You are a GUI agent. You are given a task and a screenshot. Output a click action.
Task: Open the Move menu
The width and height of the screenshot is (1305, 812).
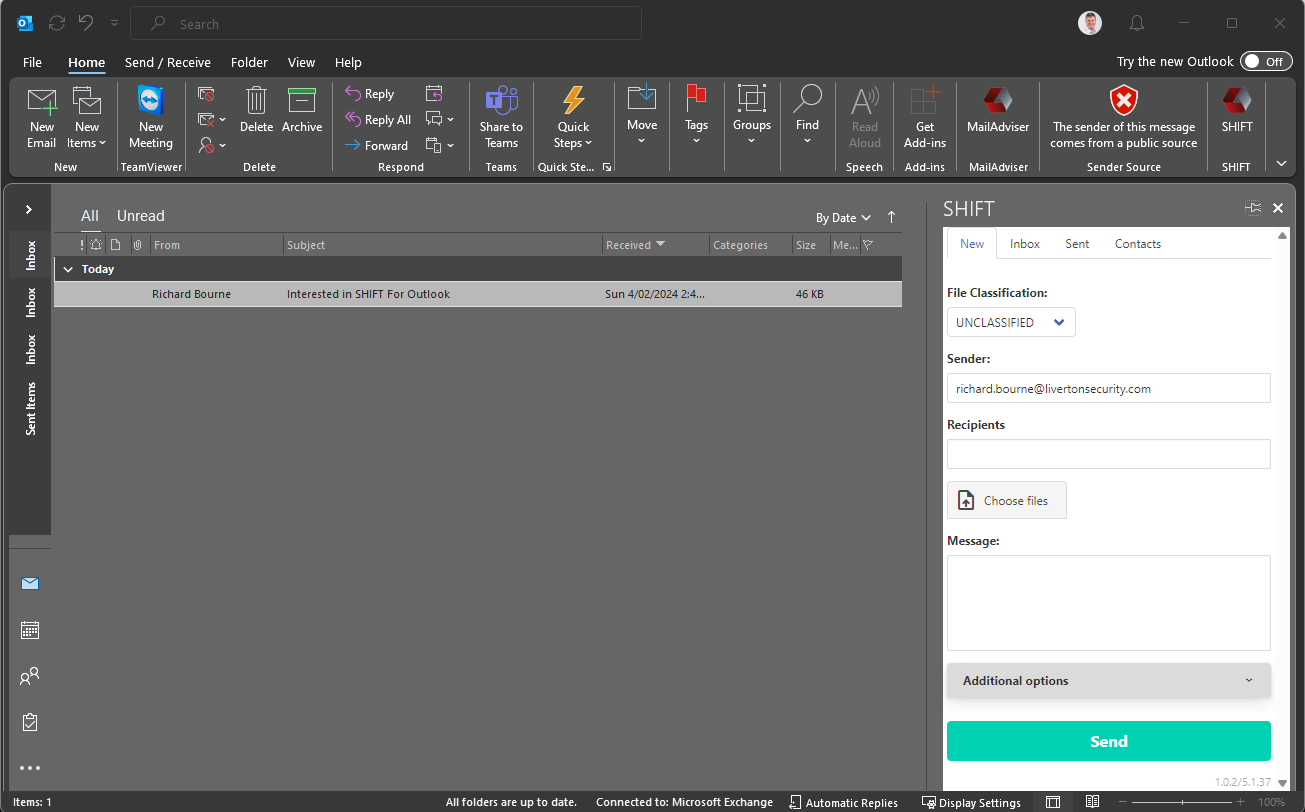coord(642,116)
